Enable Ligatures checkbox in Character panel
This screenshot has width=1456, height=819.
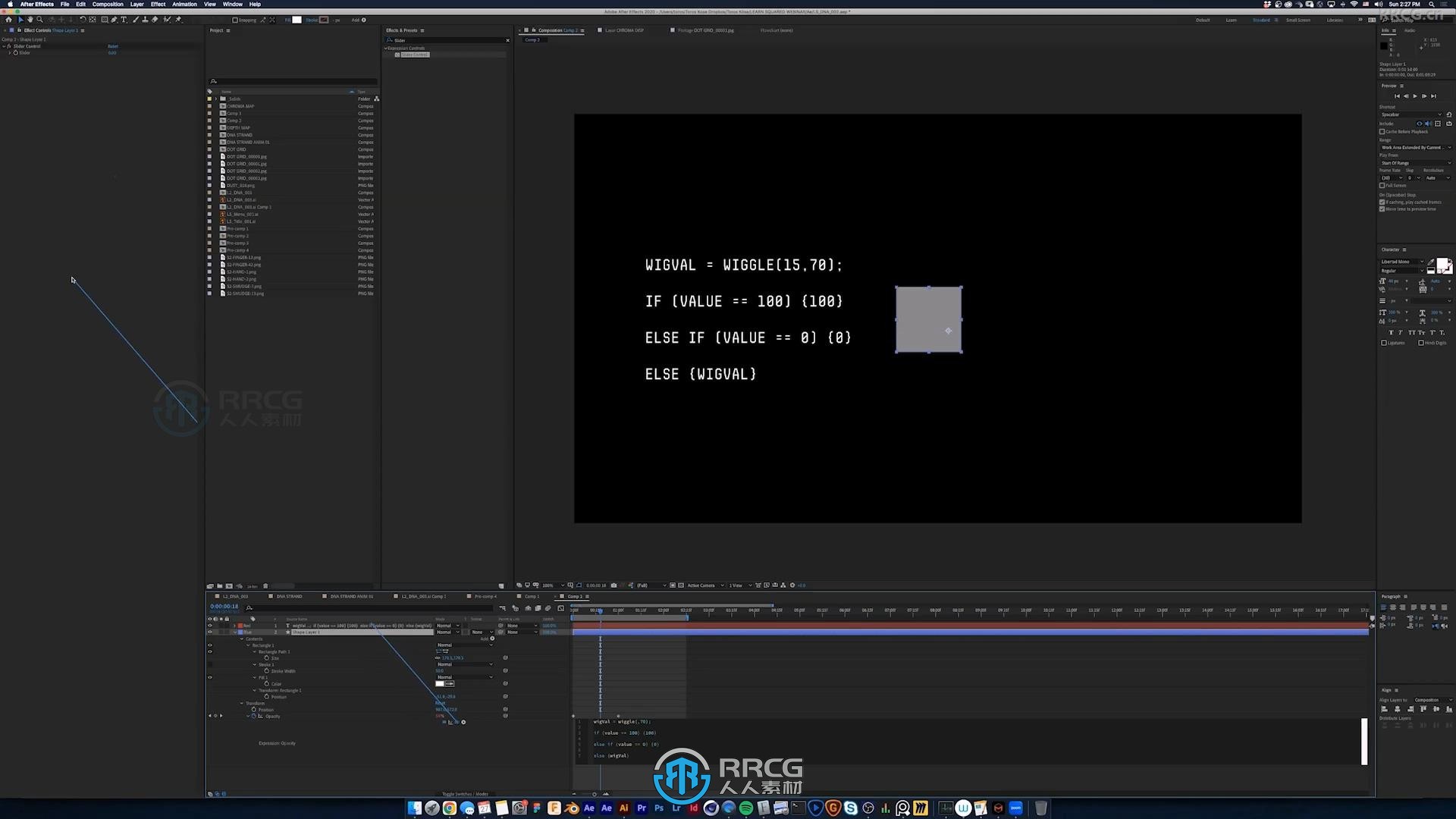[1384, 343]
